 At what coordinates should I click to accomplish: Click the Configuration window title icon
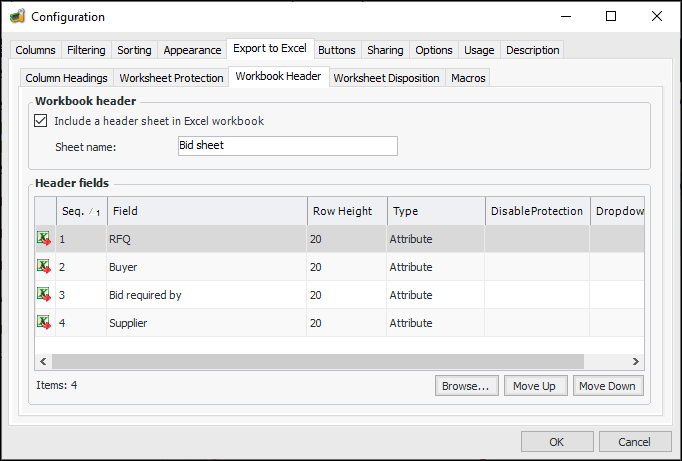[x=17, y=16]
